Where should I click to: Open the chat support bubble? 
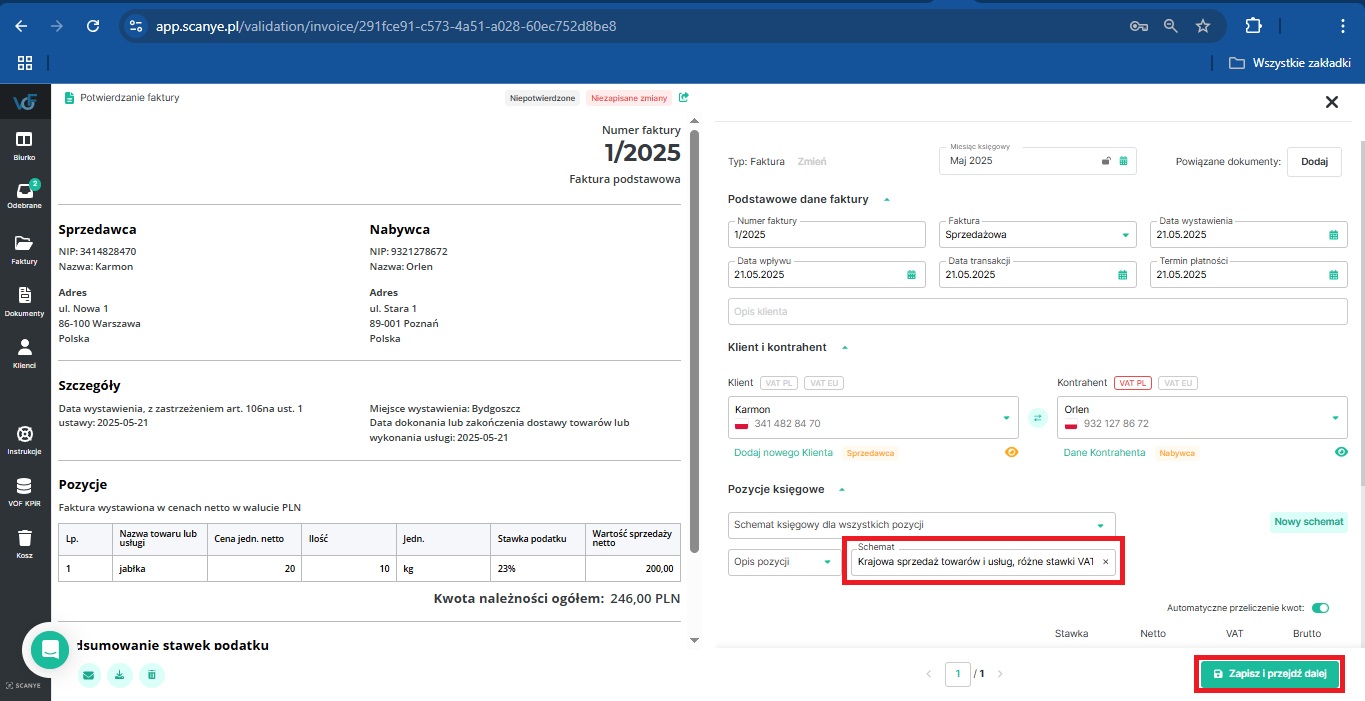(49, 650)
